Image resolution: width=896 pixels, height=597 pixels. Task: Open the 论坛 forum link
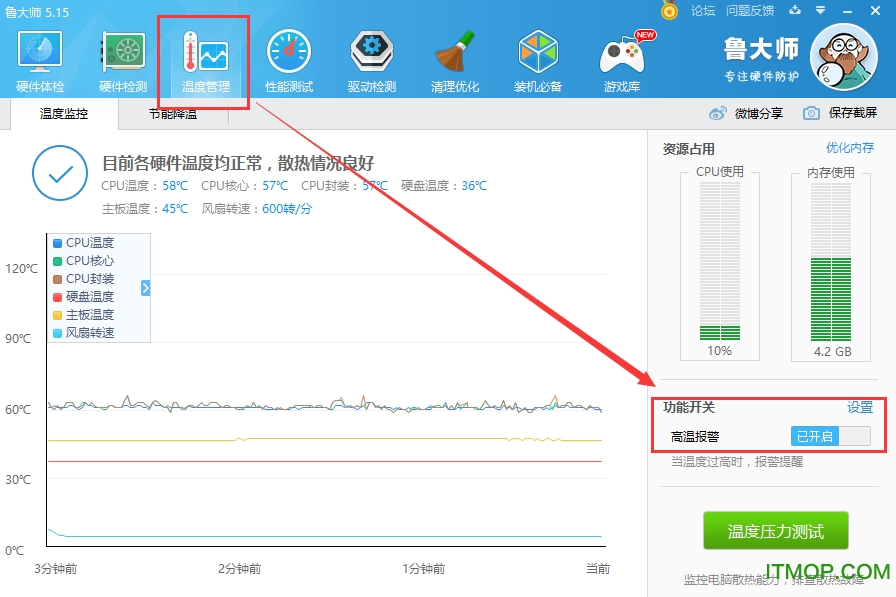pos(702,10)
